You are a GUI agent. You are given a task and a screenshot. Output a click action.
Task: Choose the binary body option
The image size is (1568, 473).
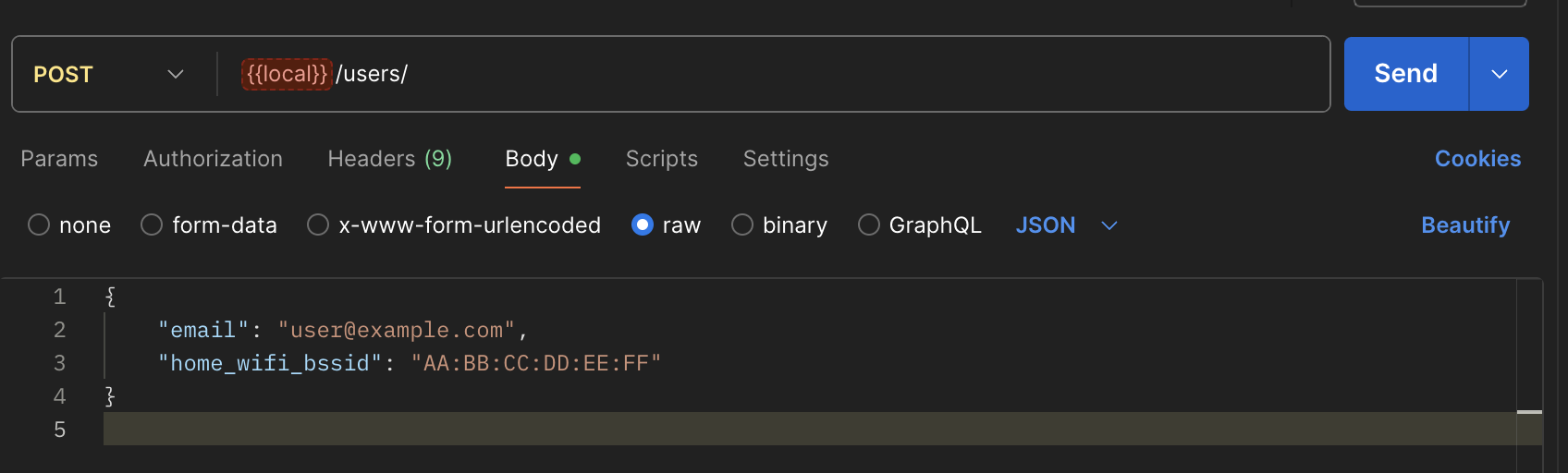tap(742, 225)
